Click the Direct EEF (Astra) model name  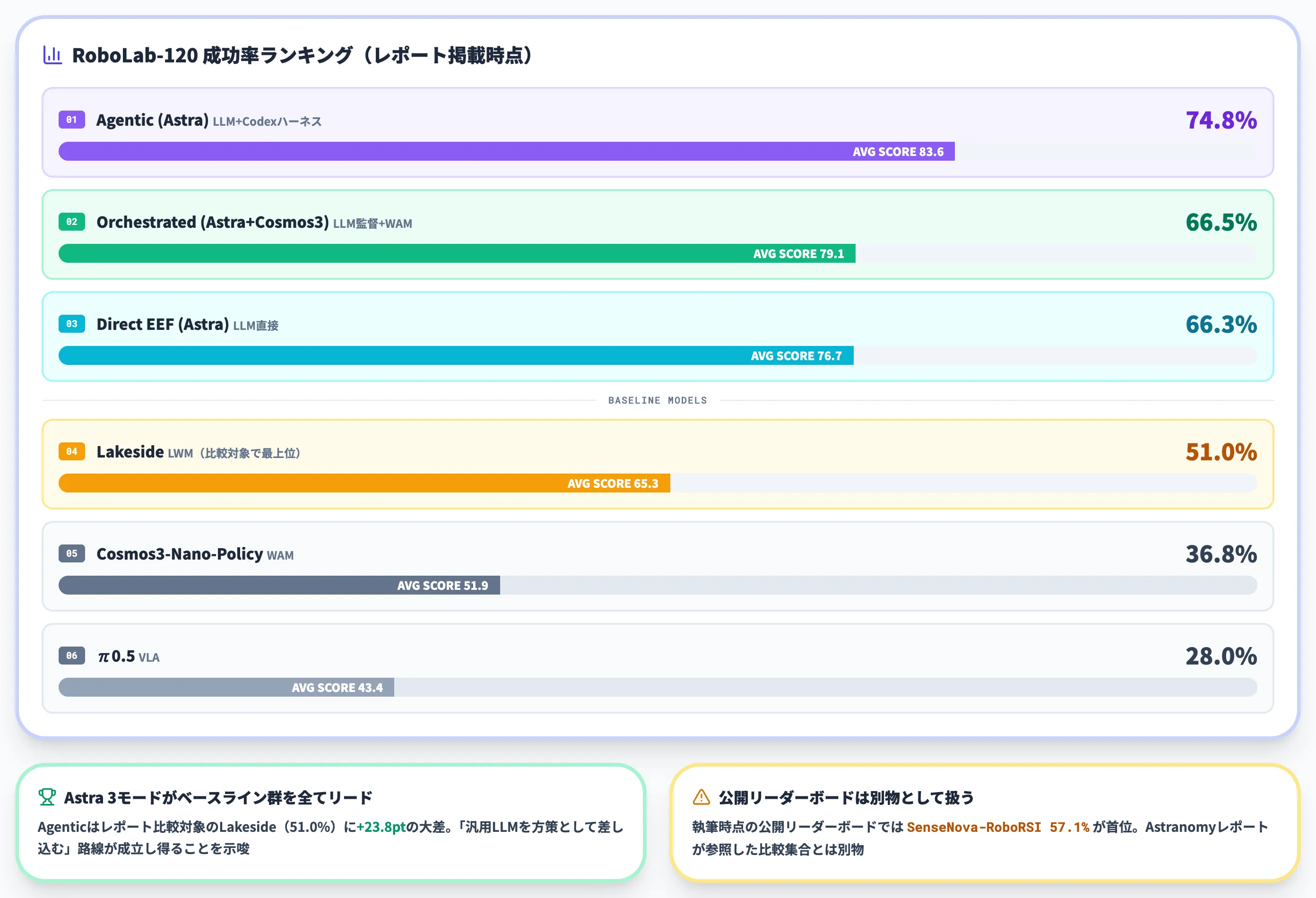click(163, 324)
